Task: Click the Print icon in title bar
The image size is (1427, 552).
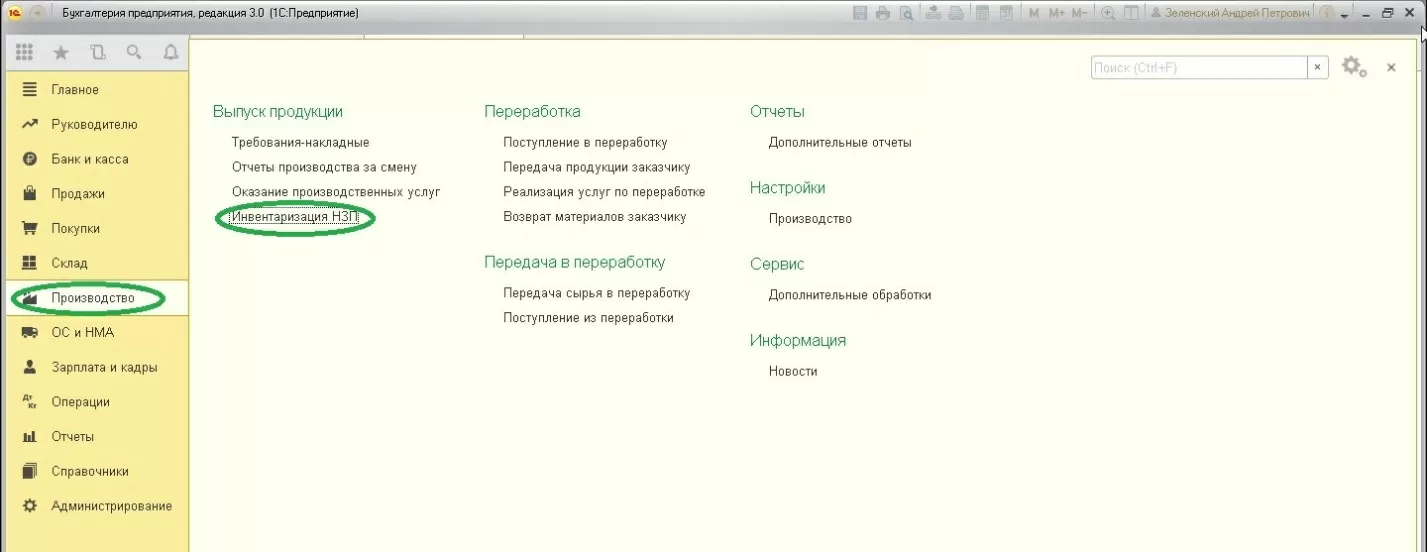Action: coord(883,13)
